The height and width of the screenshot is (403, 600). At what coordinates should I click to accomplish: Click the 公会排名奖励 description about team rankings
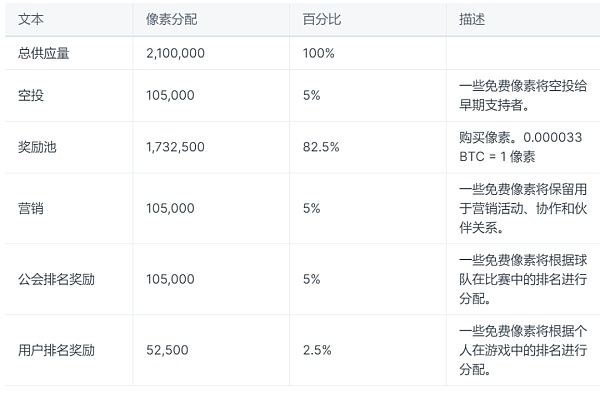click(520, 279)
